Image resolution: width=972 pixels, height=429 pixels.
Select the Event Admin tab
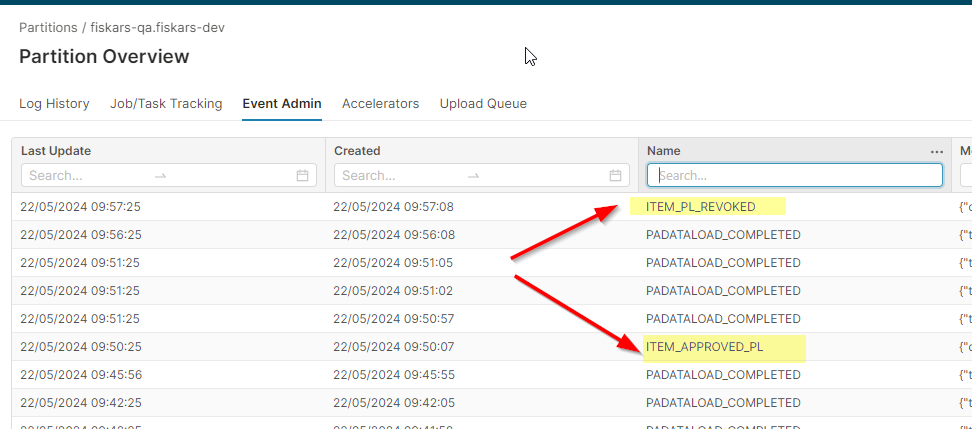282,104
